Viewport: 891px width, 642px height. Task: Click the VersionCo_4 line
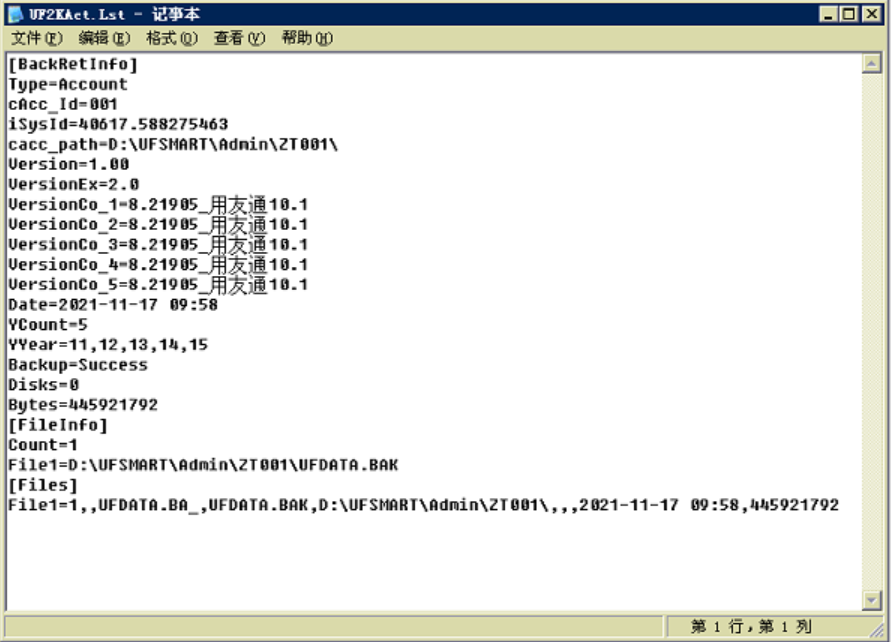158,265
